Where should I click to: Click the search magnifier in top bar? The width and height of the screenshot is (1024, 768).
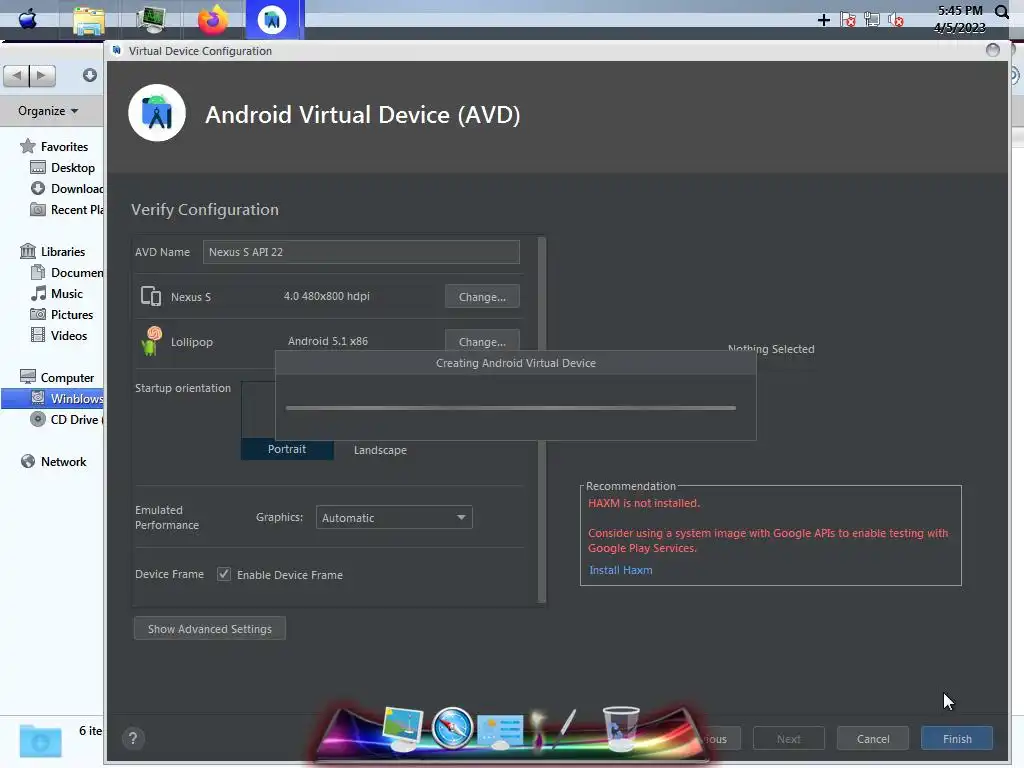click(x=1002, y=12)
